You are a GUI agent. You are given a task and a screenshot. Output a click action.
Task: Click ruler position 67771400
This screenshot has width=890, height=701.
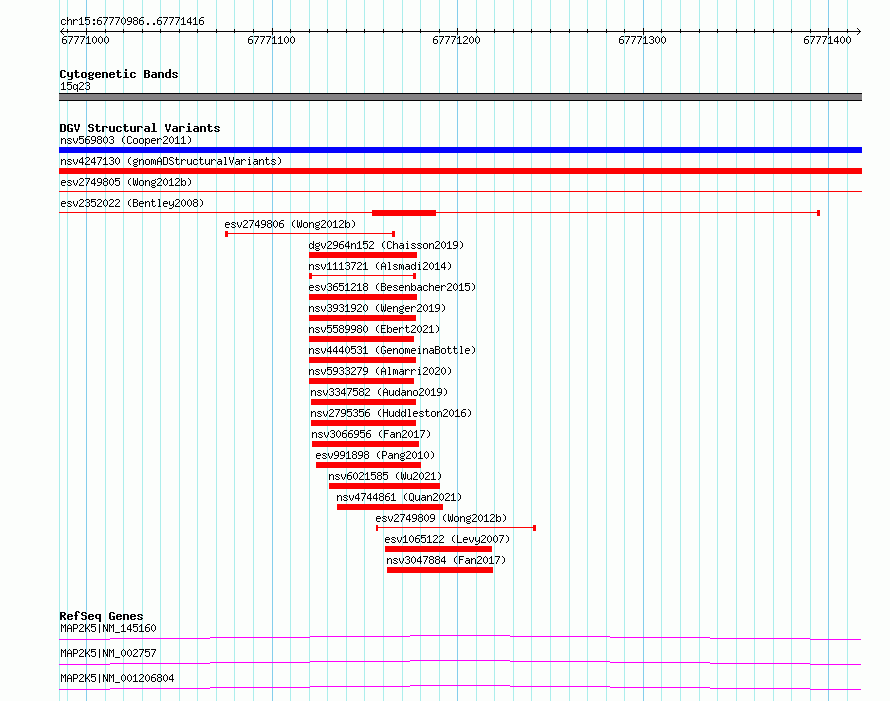click(828, 40)
